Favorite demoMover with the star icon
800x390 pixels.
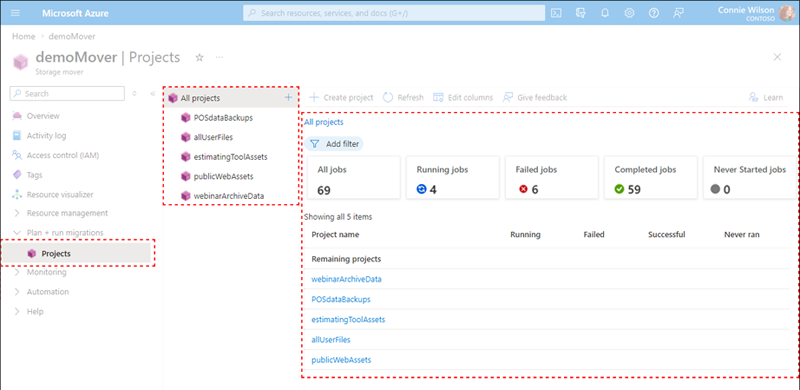click(x=199, y=58)
